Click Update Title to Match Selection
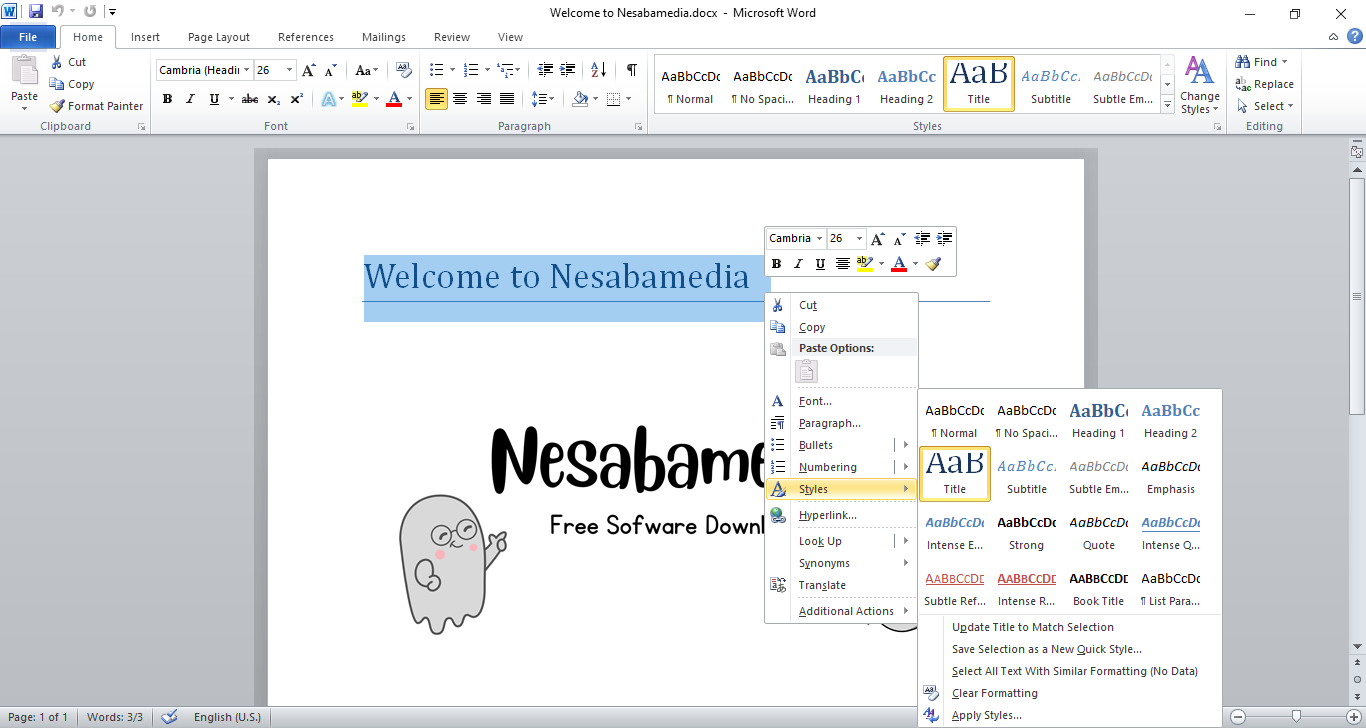The image size is (1366, 728). 1032,627
